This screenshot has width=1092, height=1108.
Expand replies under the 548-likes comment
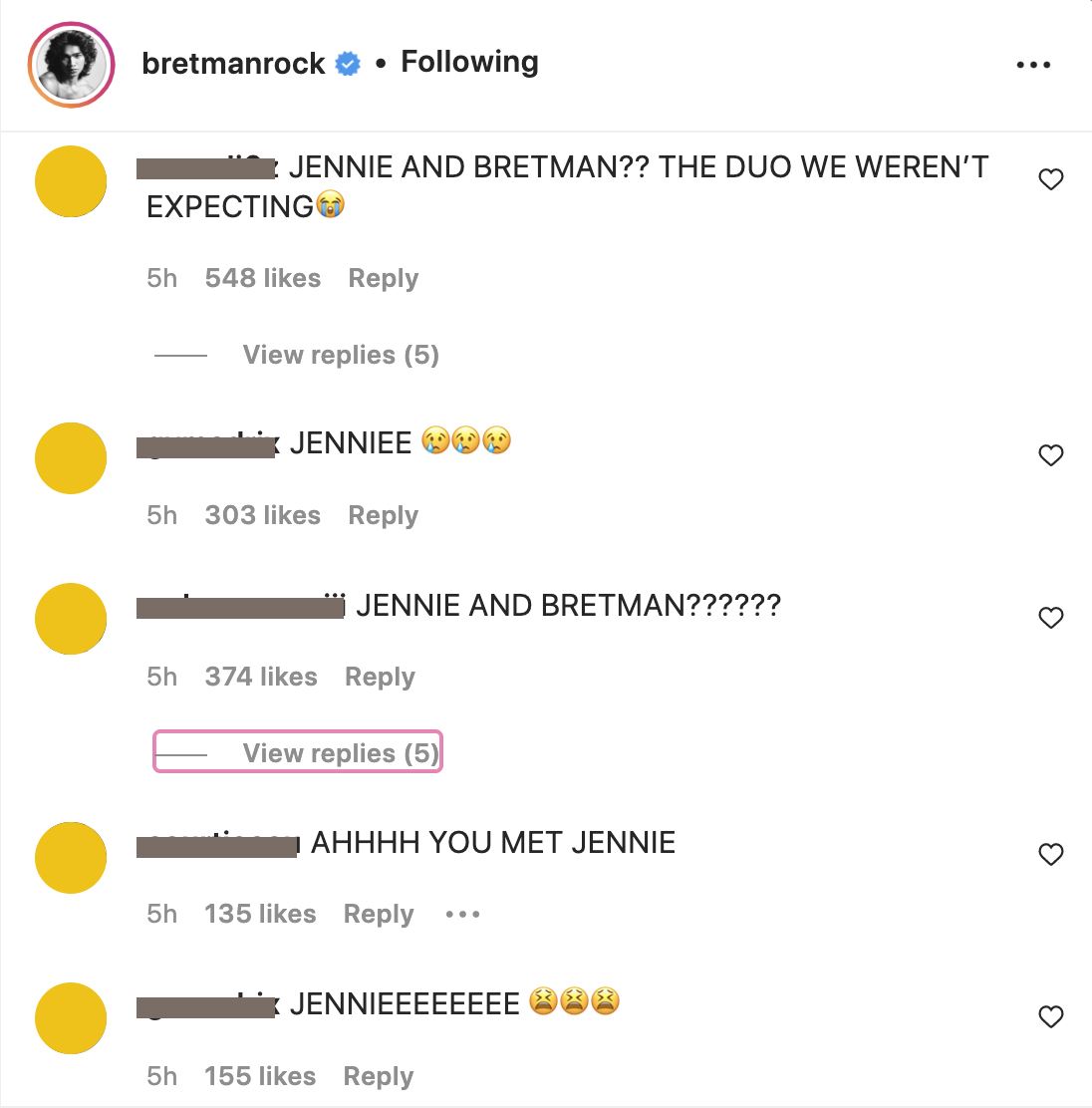pos(340,355)
